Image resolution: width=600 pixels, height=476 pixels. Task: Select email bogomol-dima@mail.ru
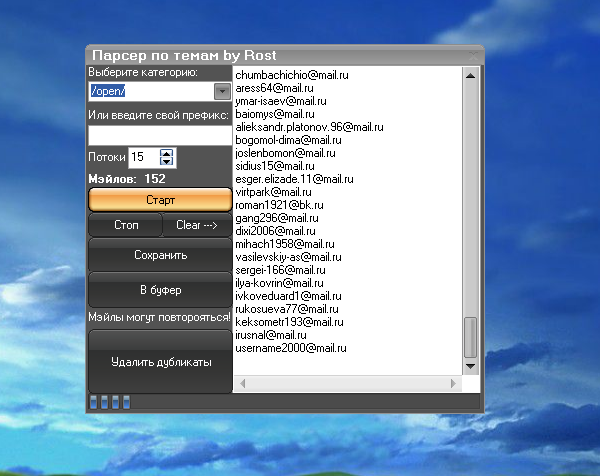point(288,140)
